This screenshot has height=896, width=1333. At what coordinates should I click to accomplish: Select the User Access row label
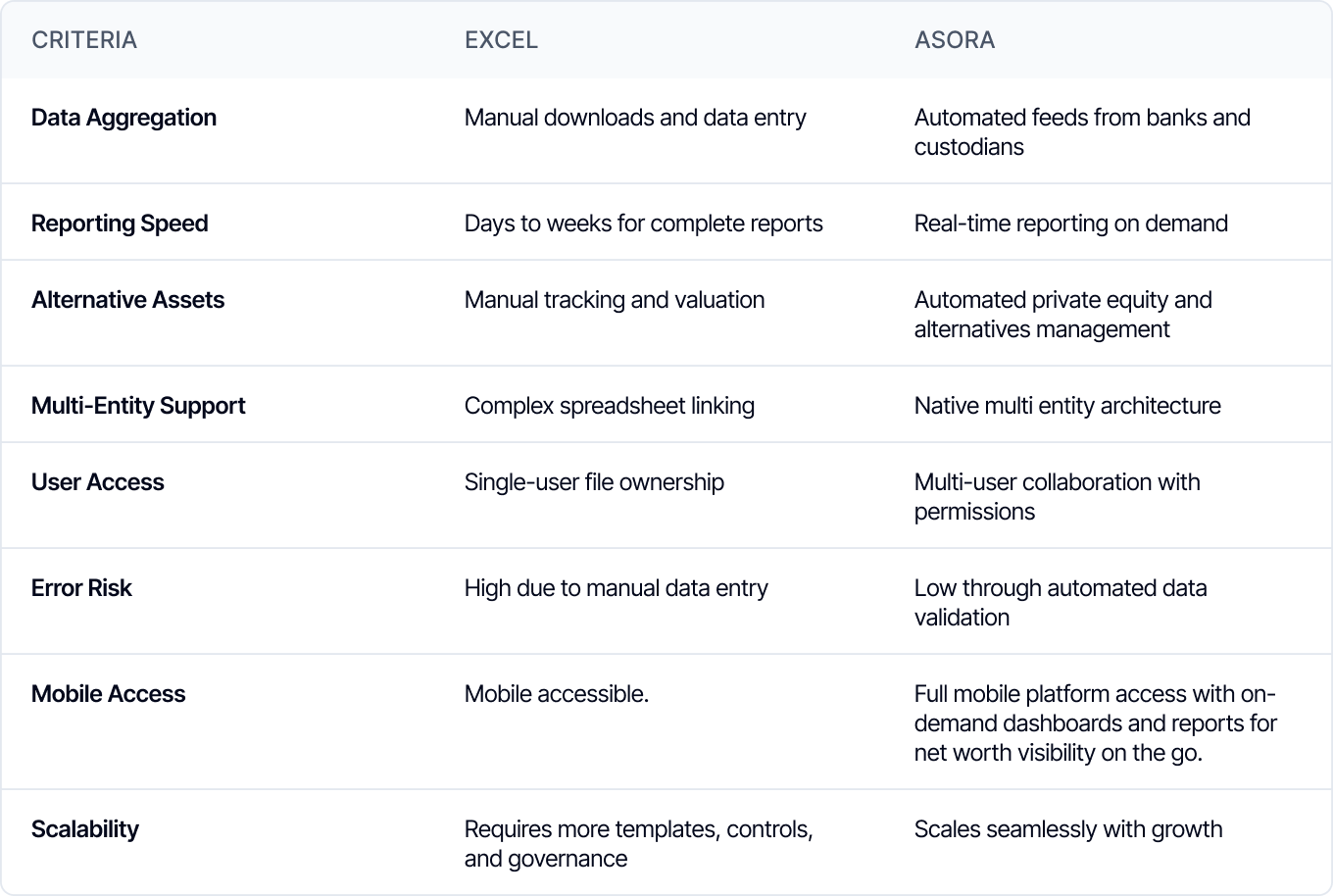(97, 482)
